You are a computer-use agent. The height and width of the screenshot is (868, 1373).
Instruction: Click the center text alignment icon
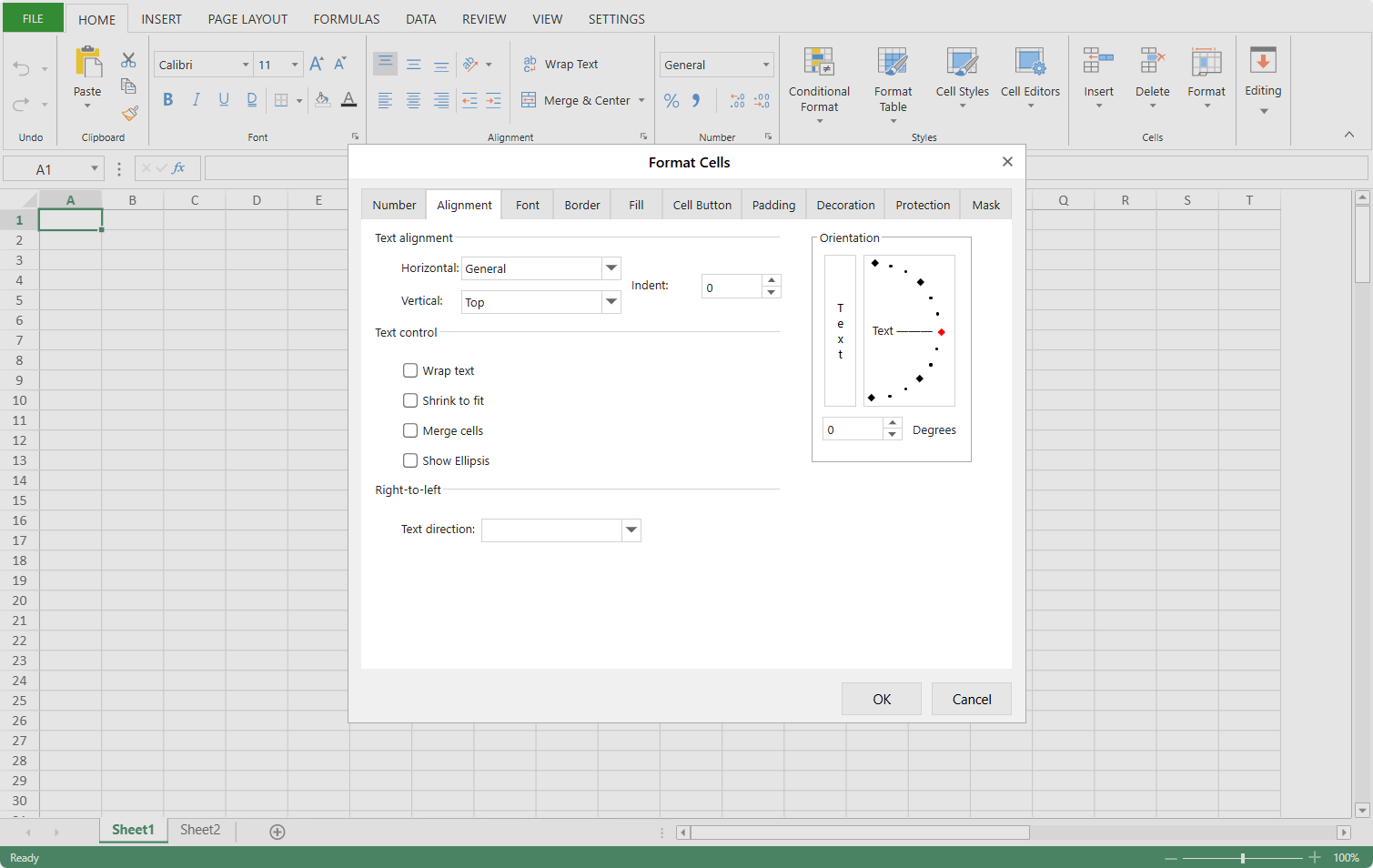413,101
